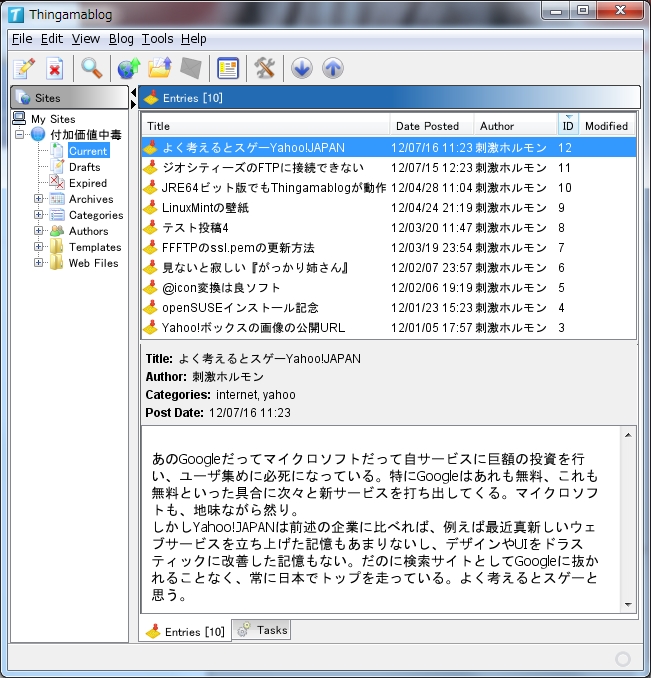Click the preview scrollbar up arrow
The width and height of the screenshot is (651, 678).
[628, 435]
